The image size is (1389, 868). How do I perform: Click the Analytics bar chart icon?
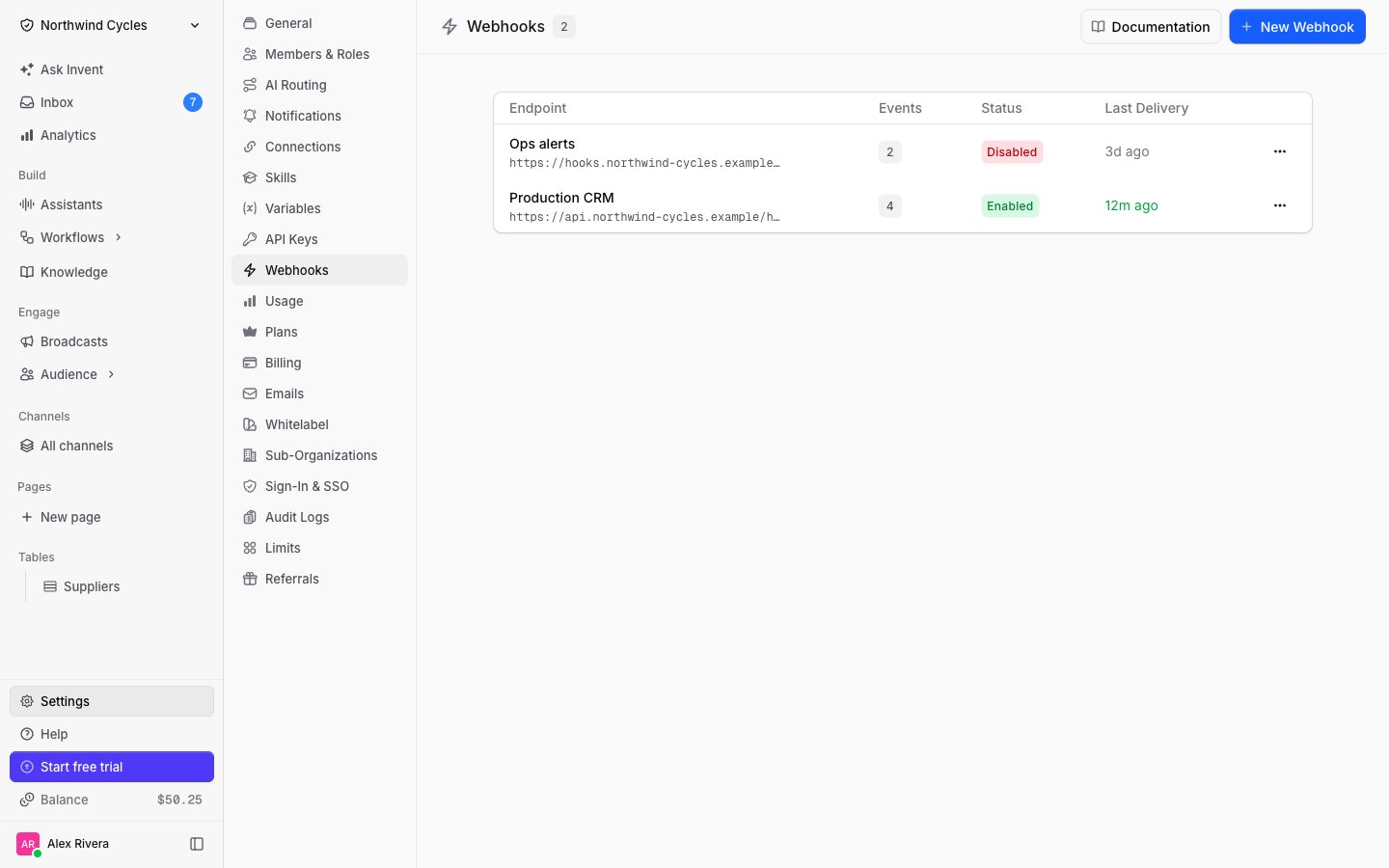point(27,135)
